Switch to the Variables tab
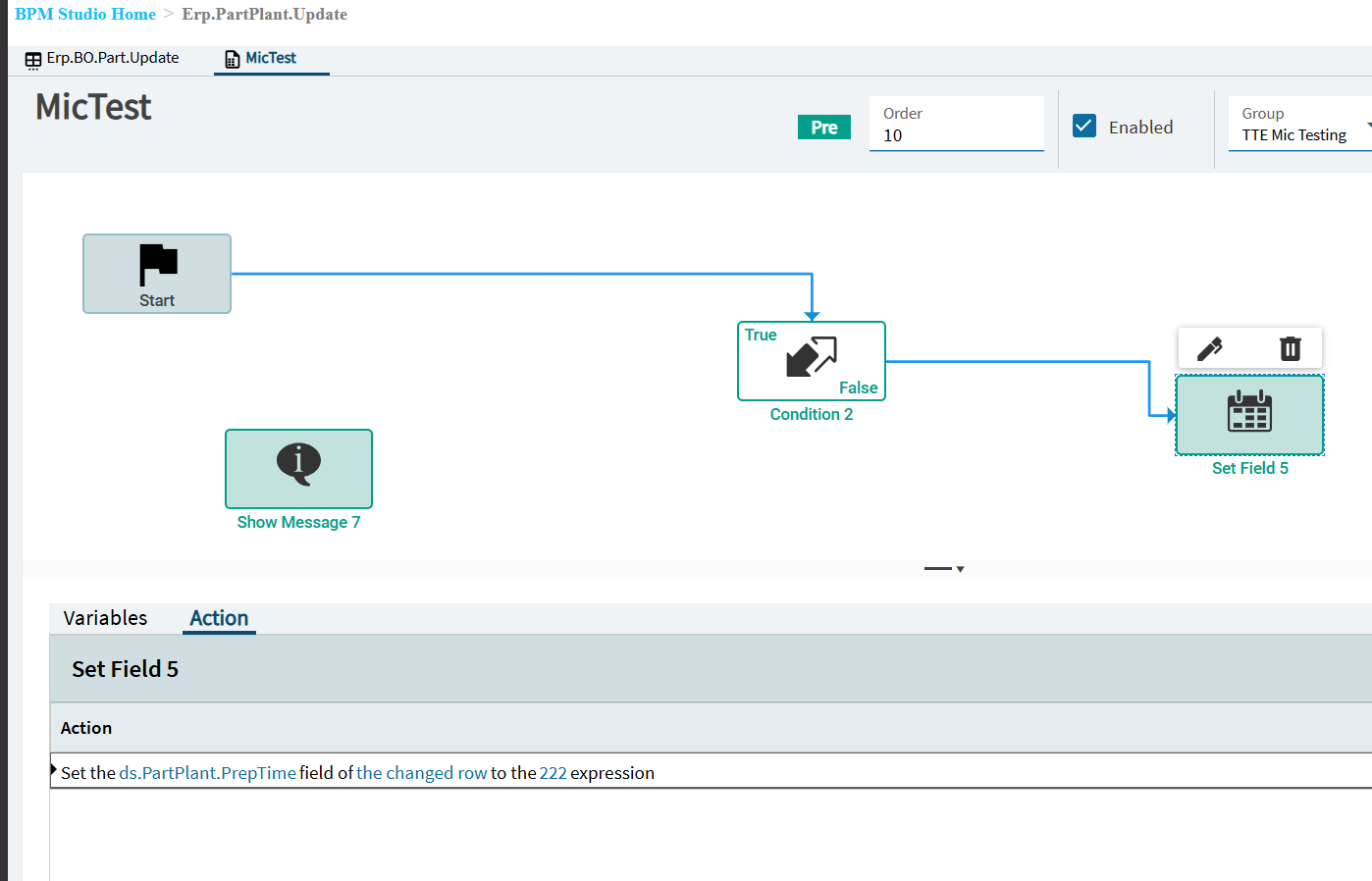1372x881 pixels. (105, 618)
